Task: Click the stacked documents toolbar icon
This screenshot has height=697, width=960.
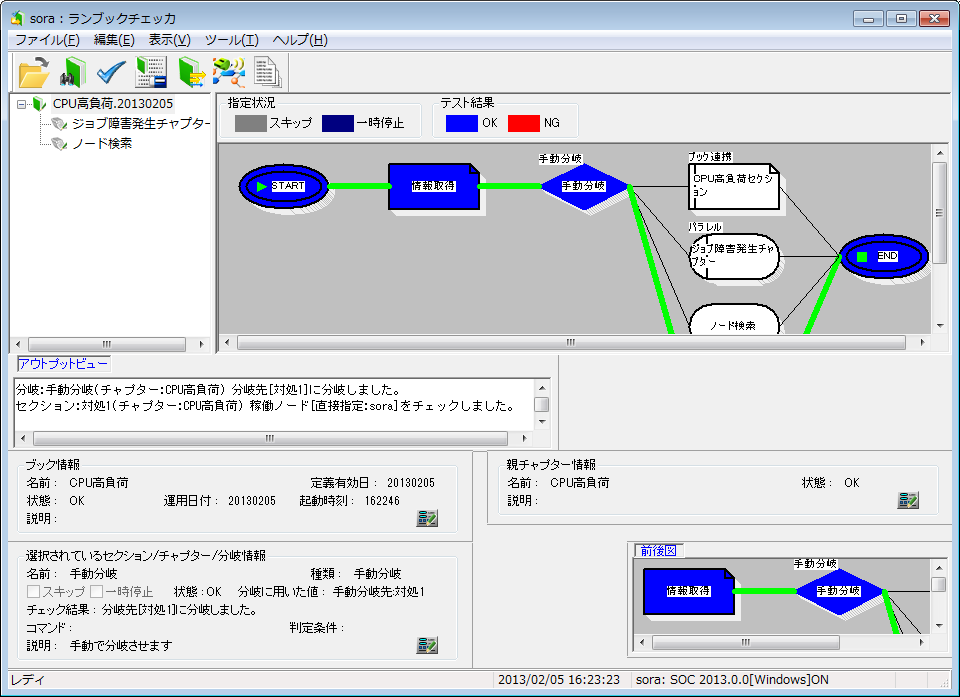Action: tap(268, 72)
